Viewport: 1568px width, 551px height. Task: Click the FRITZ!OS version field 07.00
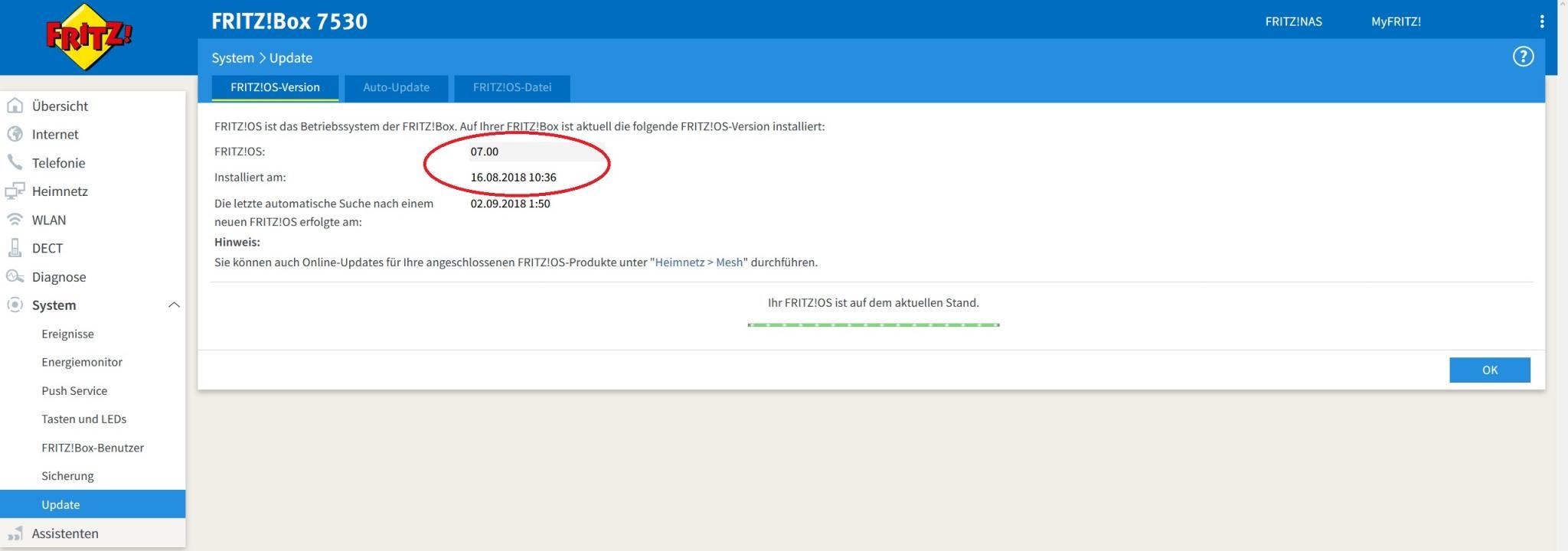pyautogui.click(x=536, y=152)
